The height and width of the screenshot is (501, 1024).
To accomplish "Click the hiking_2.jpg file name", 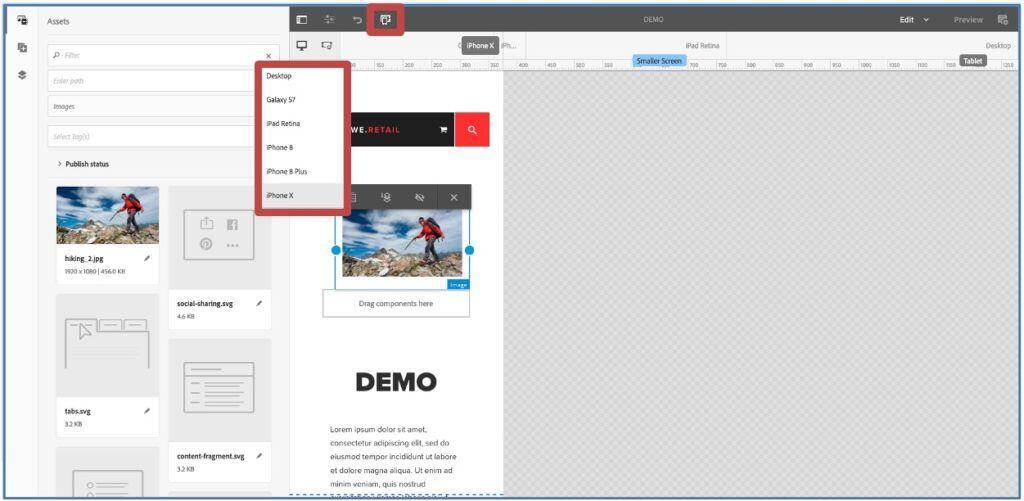I will pyautogui.click(x=84, y=259).
